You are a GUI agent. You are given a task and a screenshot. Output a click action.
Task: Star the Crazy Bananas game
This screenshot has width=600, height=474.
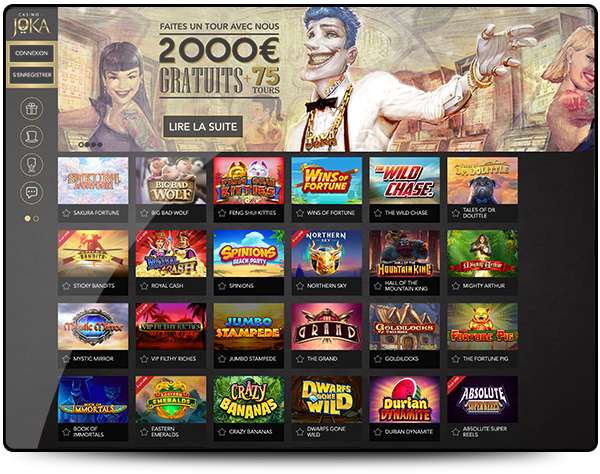(x=222, y=432)
